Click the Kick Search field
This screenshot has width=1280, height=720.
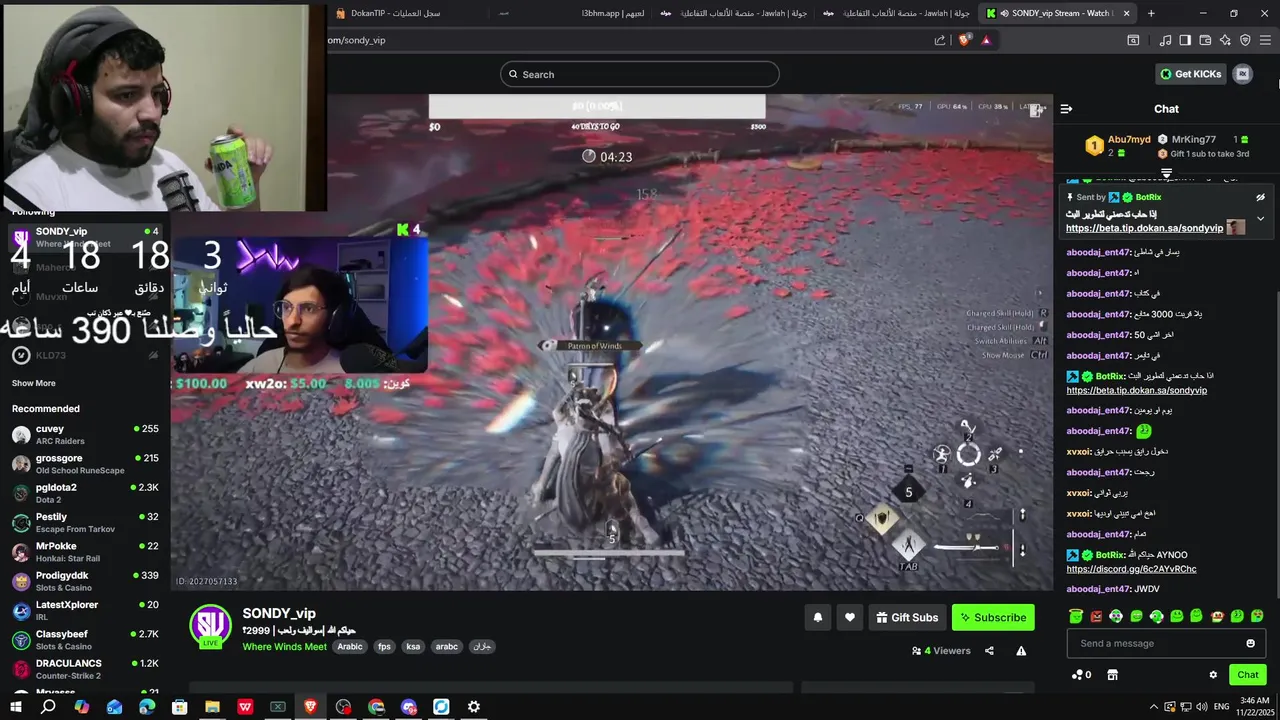click(640, 74)
